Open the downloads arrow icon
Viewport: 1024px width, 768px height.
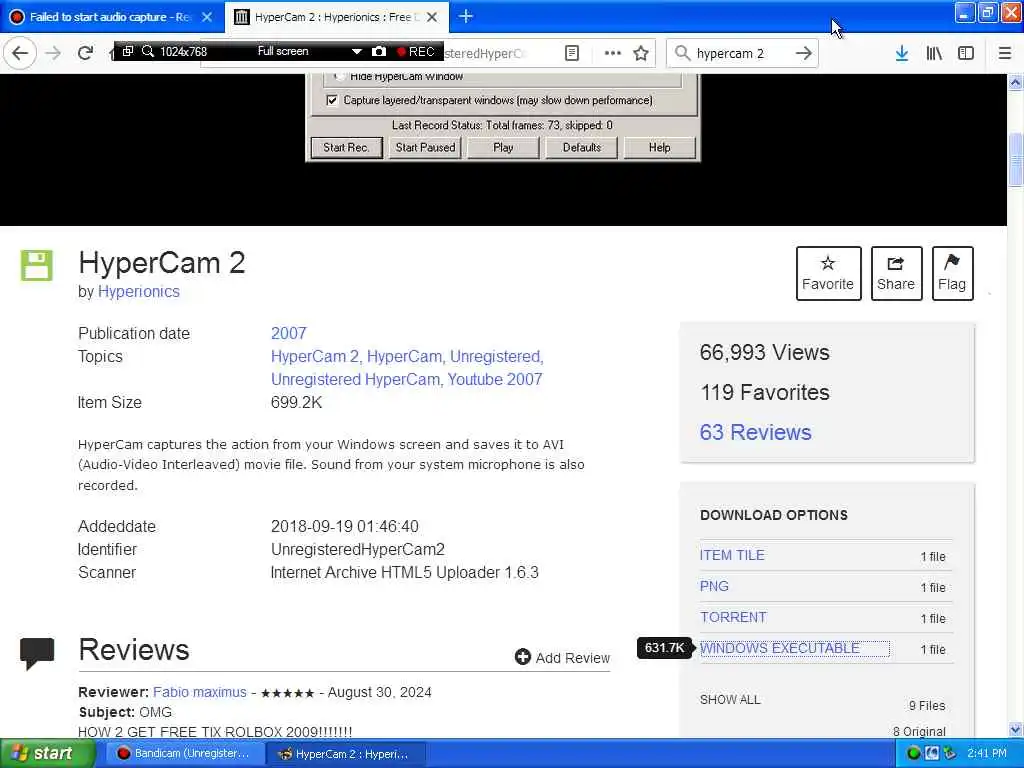pyautogui.click(x=902, y=53)
